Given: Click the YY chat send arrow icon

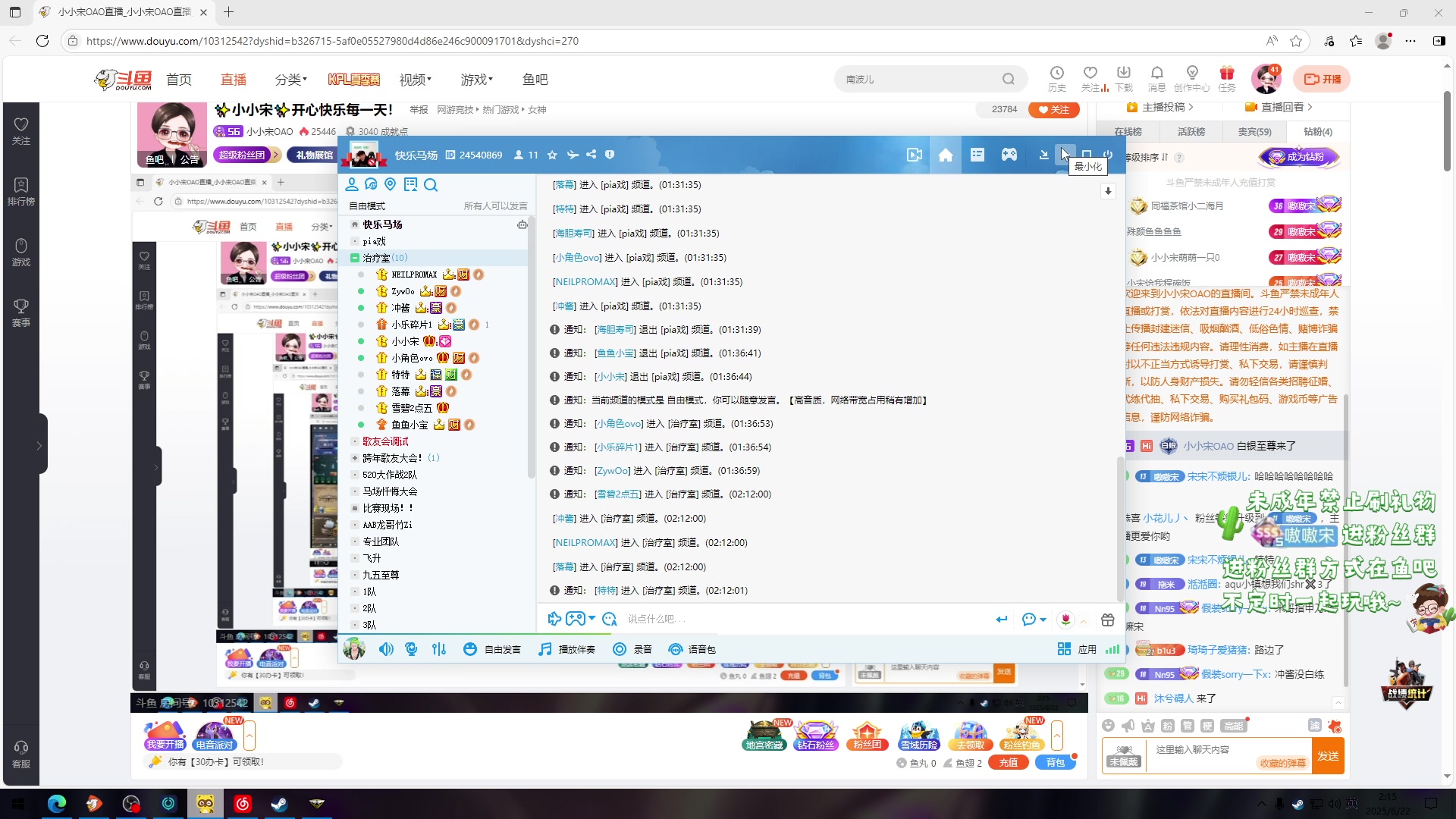Looking at the screenshot, I should pyautogui.click(x=1002, y=620).
